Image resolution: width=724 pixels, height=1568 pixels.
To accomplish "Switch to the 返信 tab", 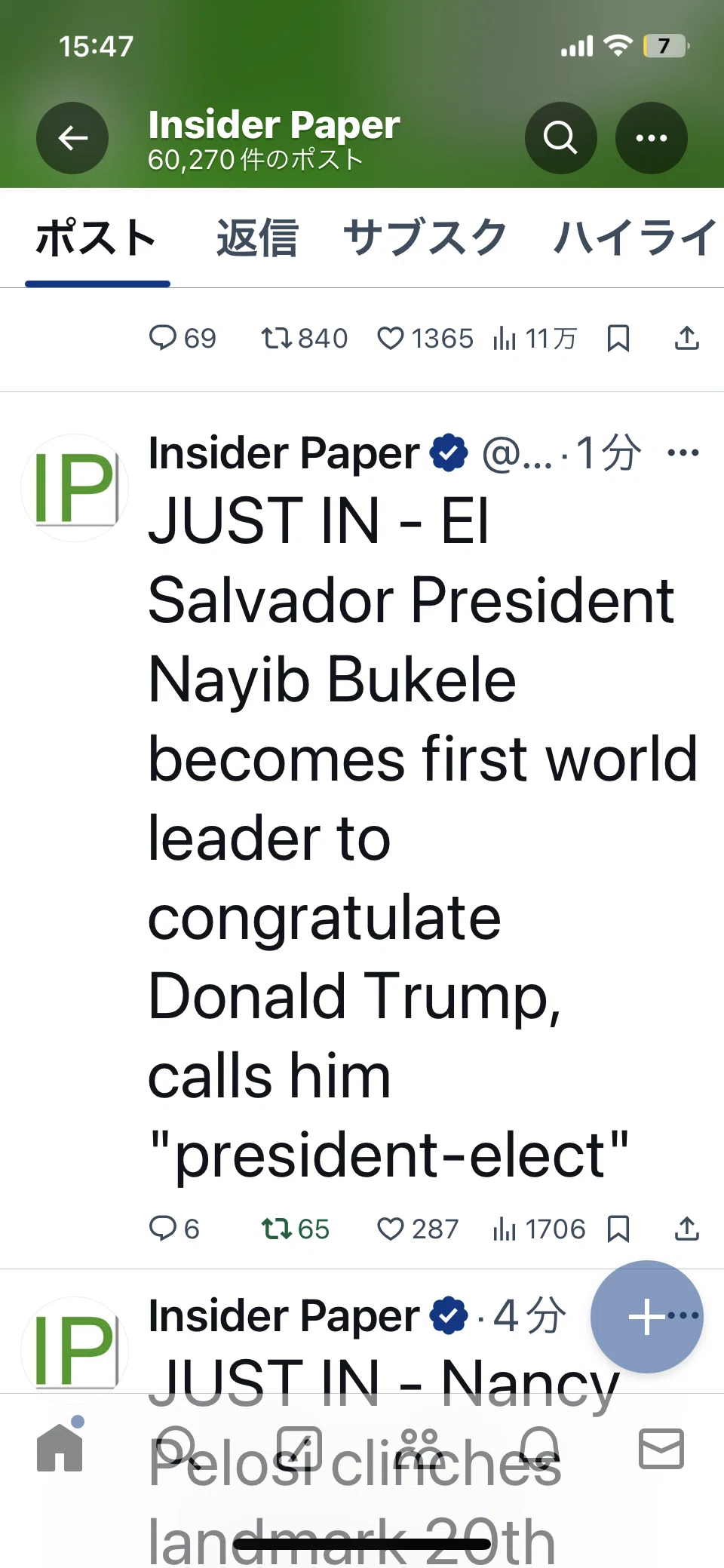I will [257, 238].
